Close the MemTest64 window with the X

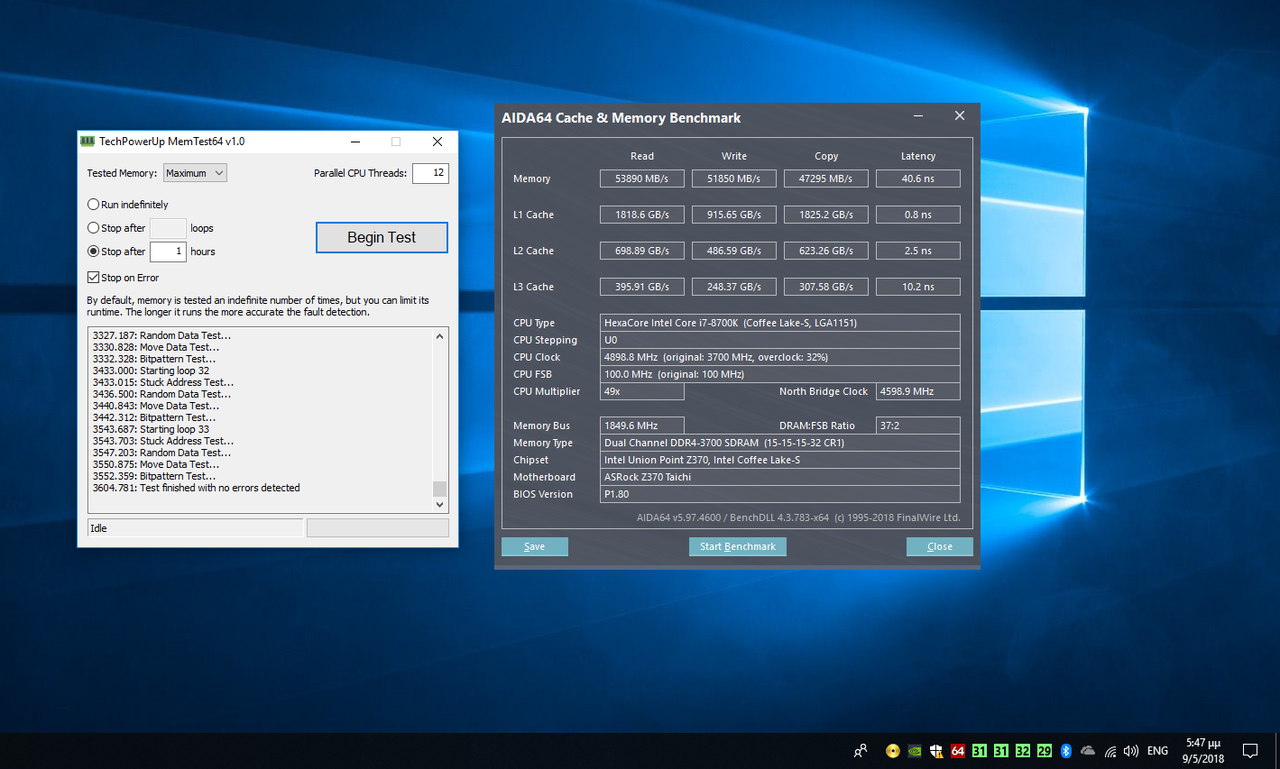(437, 142)
